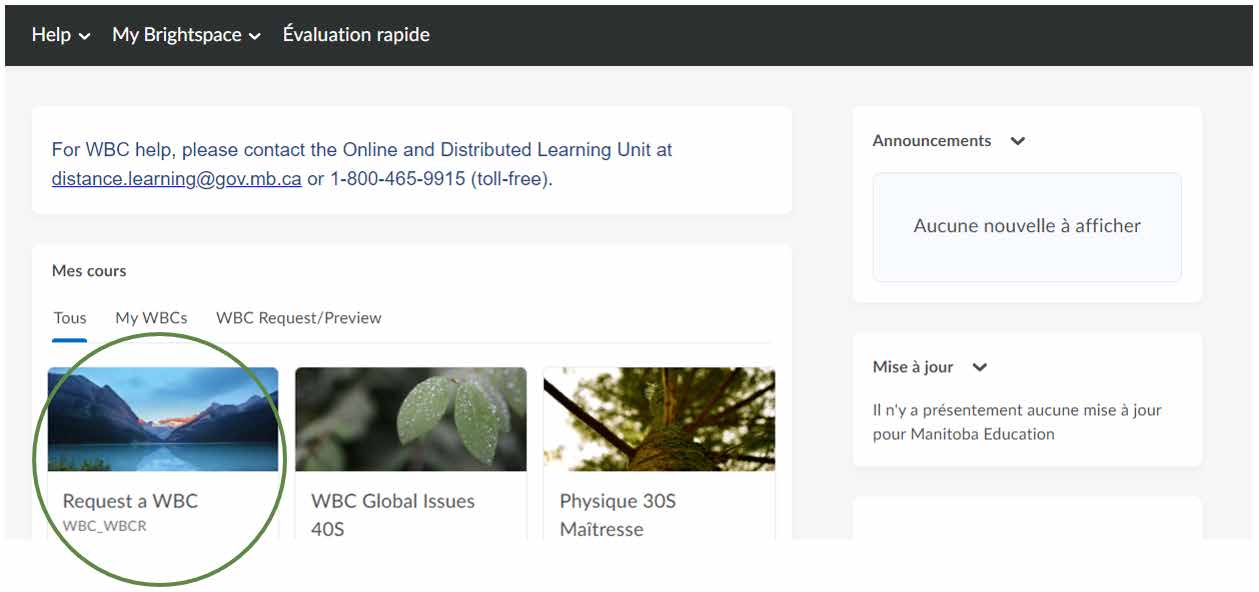Click the Aucune nouvelle à afficher message
Image resolution: width=1259 pixels, height=592 pixels.
(1027, 226)
